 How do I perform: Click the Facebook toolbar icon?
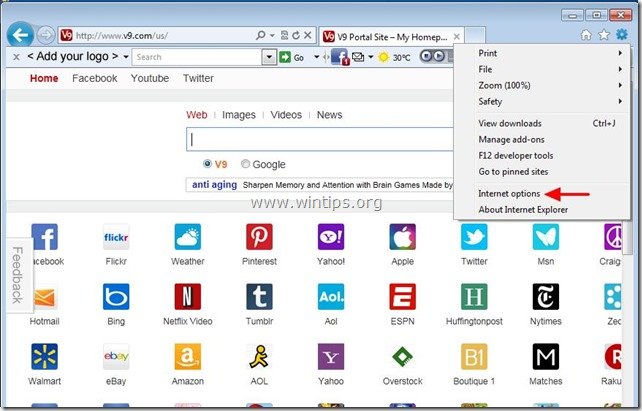339,57
